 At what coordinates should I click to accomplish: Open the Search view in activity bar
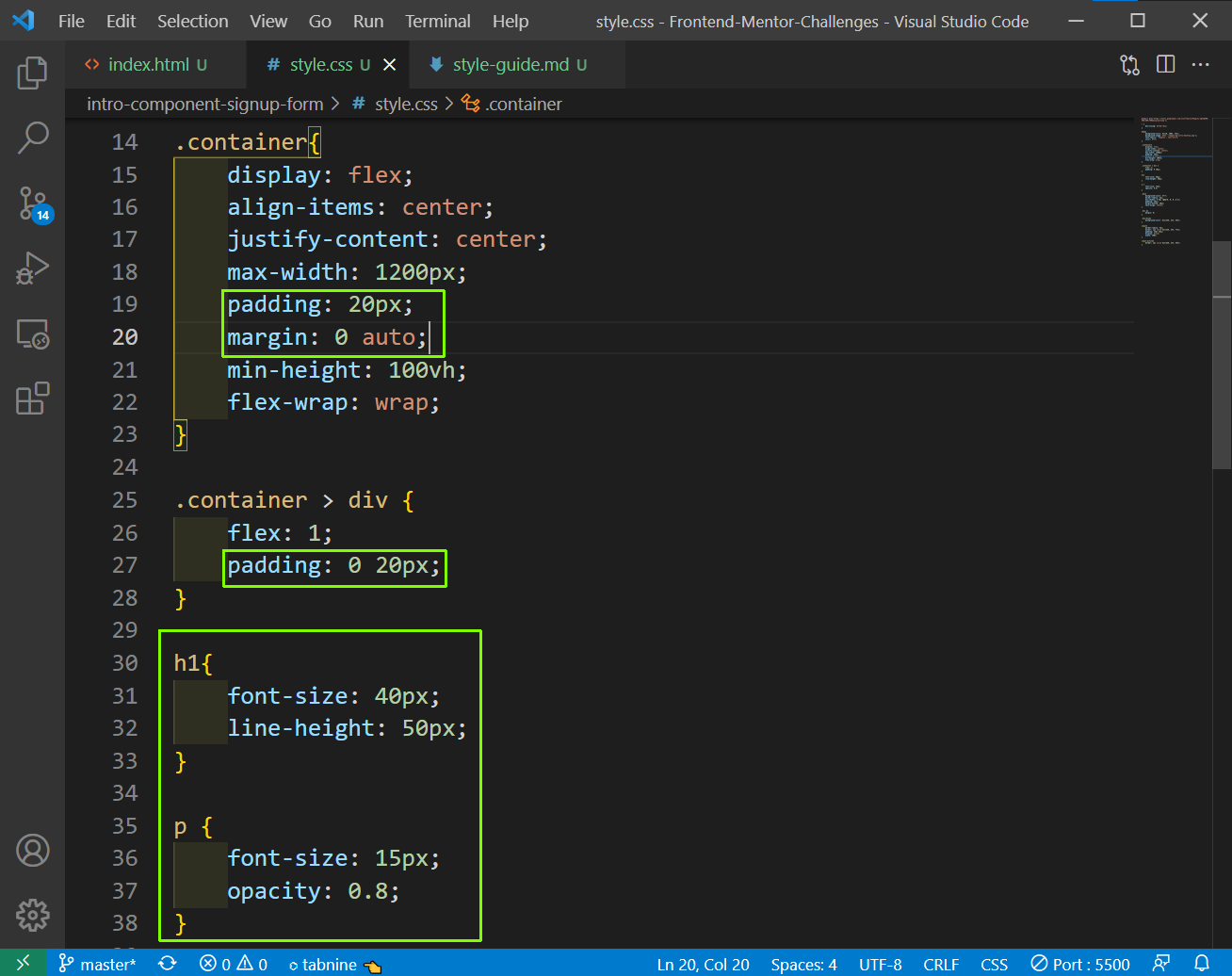32,138
